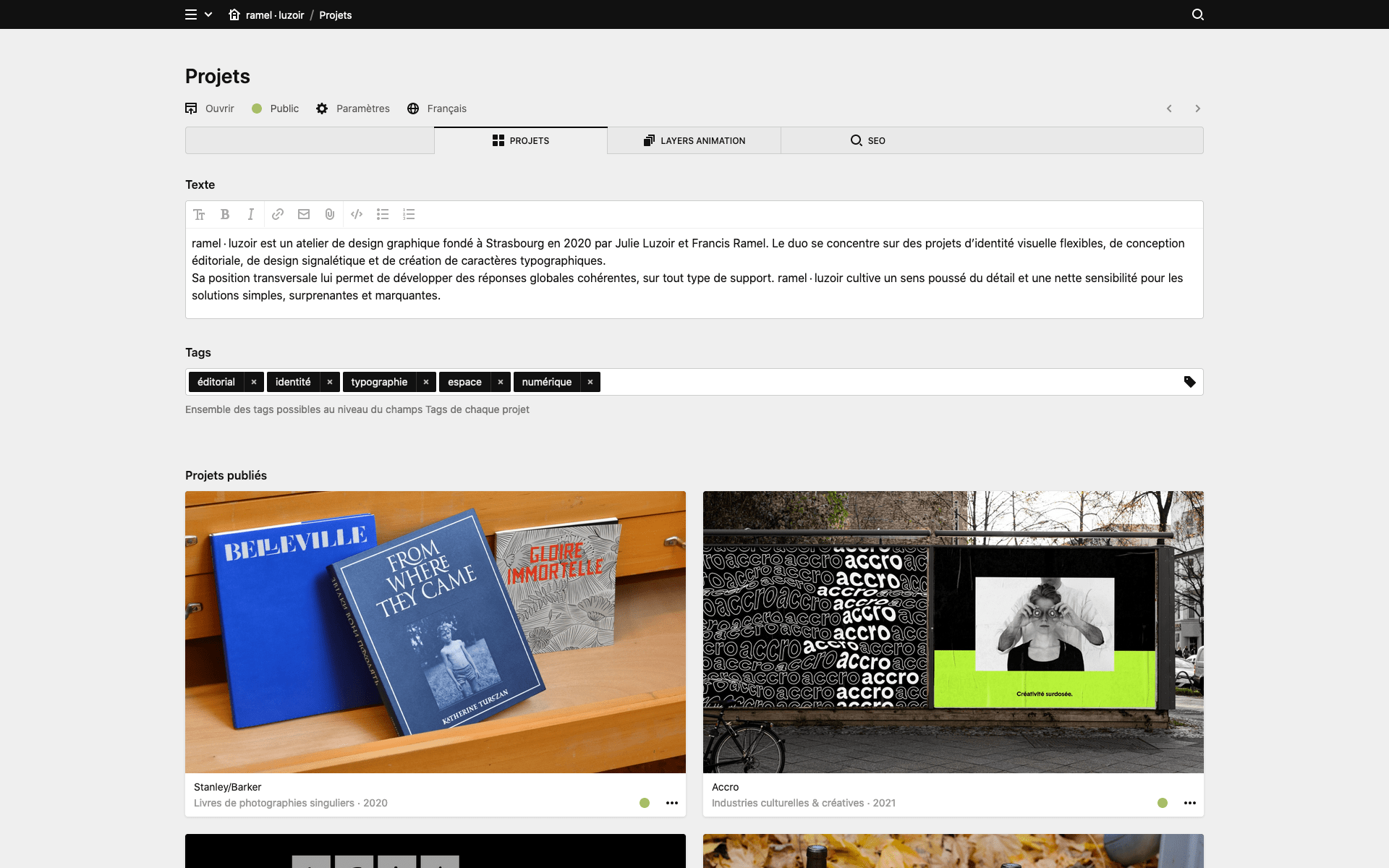
Task: Open the search icon in the top bar
Action: click(1198, 14)
